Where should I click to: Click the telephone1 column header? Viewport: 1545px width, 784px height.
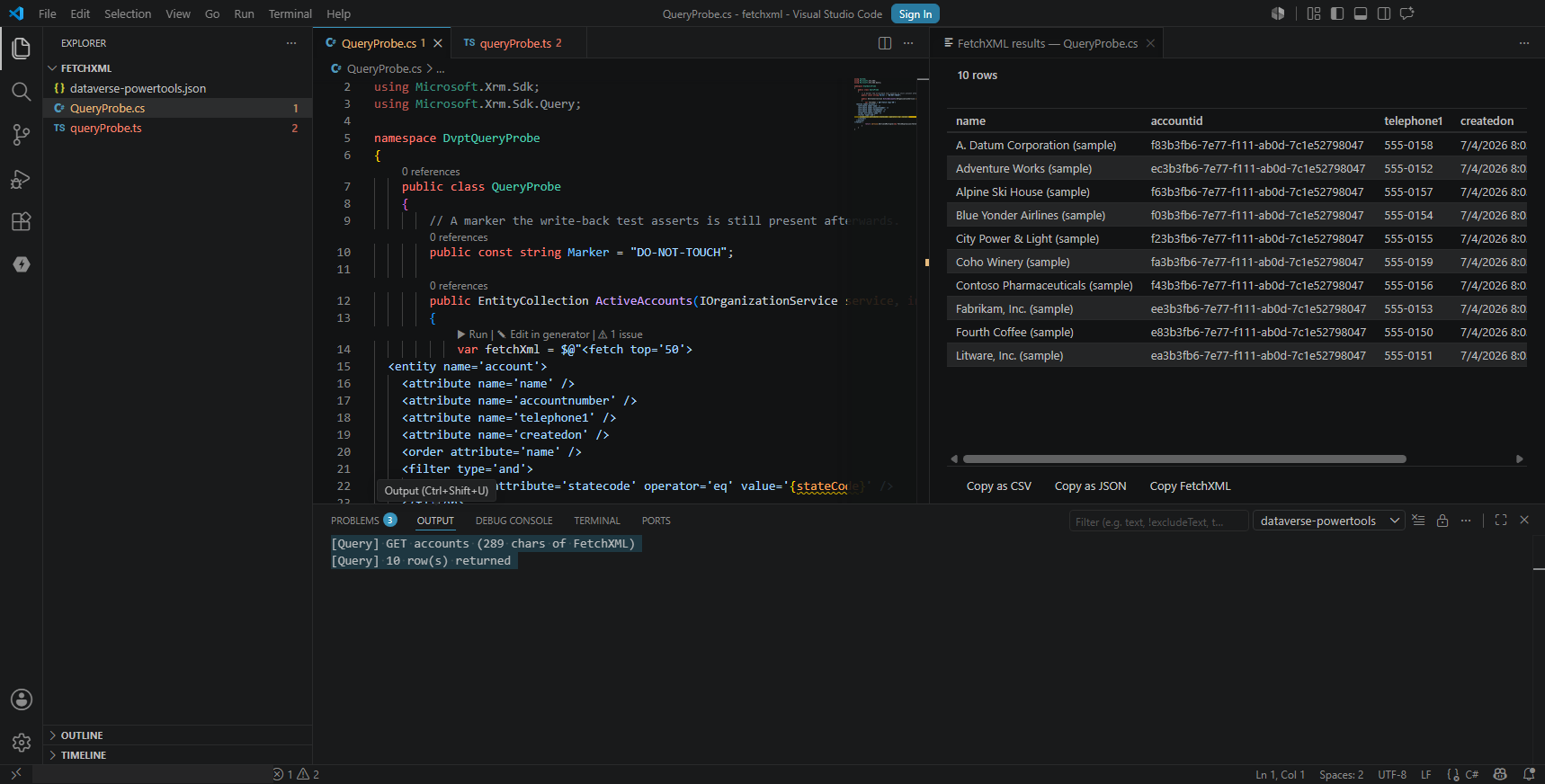(1413, 120)
